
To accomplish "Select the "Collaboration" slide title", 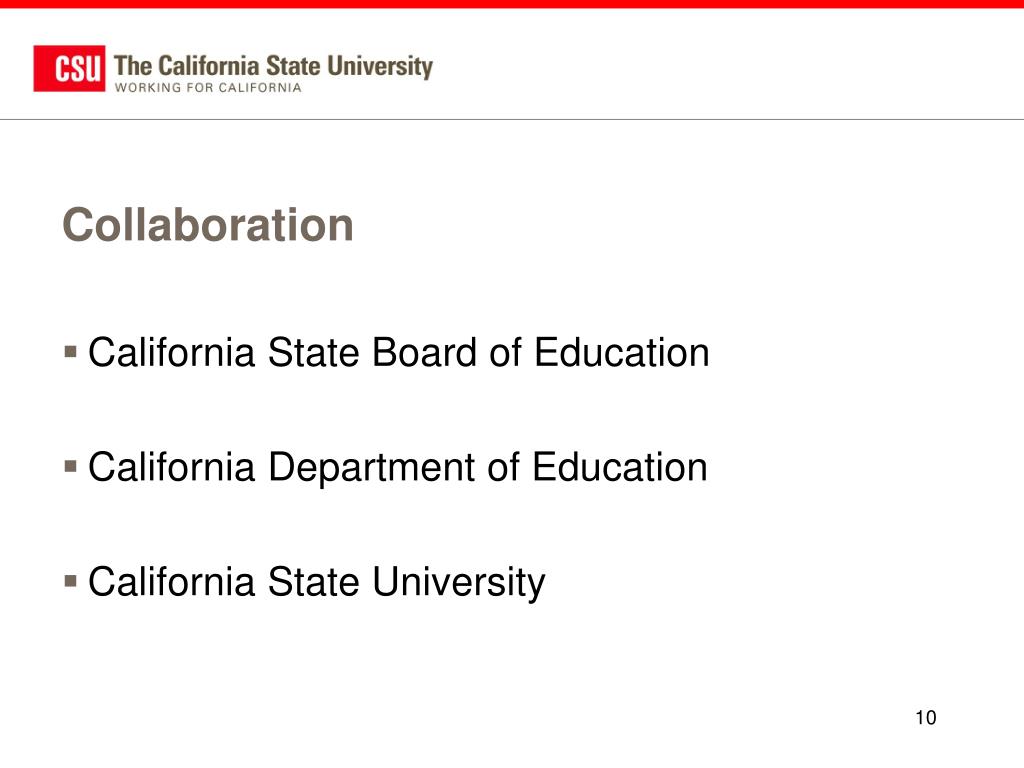I will [x=208, y=225].
